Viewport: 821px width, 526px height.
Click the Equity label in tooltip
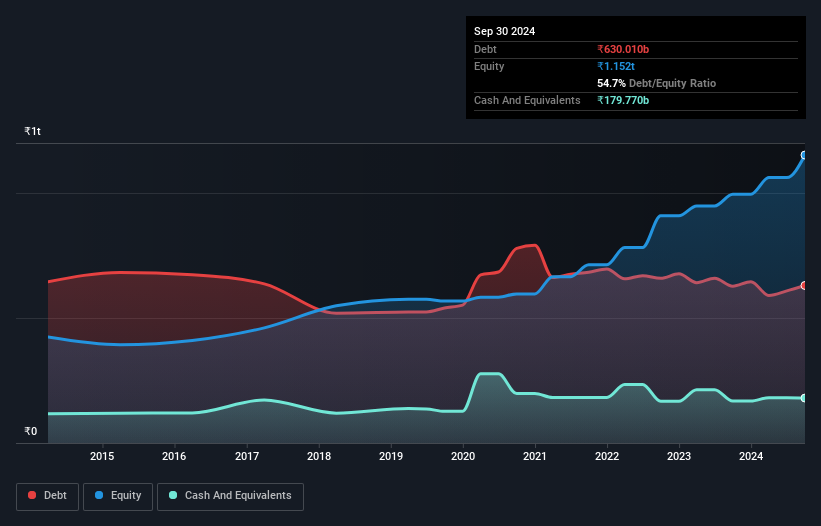(x=489, y=66)
